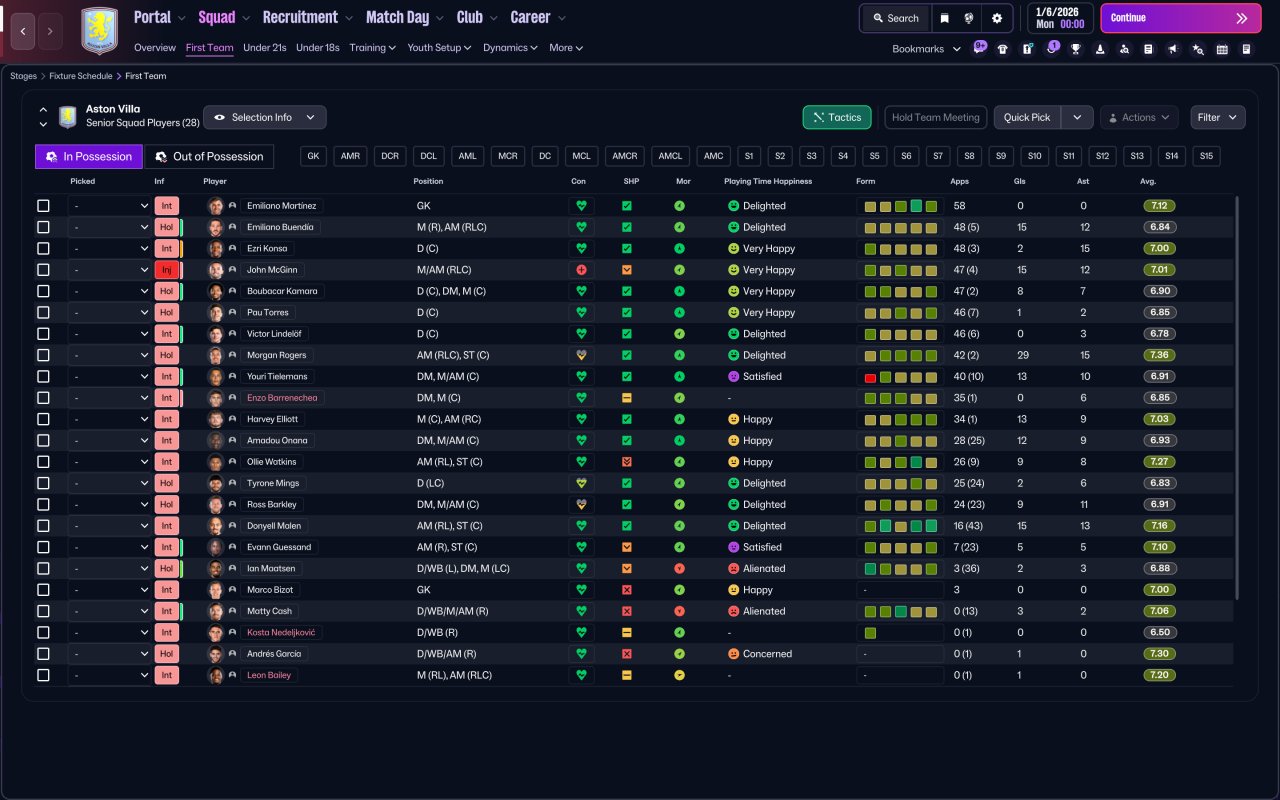This screenshot has width=1280, height=800.
Task: Click Evann Guessand's orange sharpness icon
Action: point(627,547)
